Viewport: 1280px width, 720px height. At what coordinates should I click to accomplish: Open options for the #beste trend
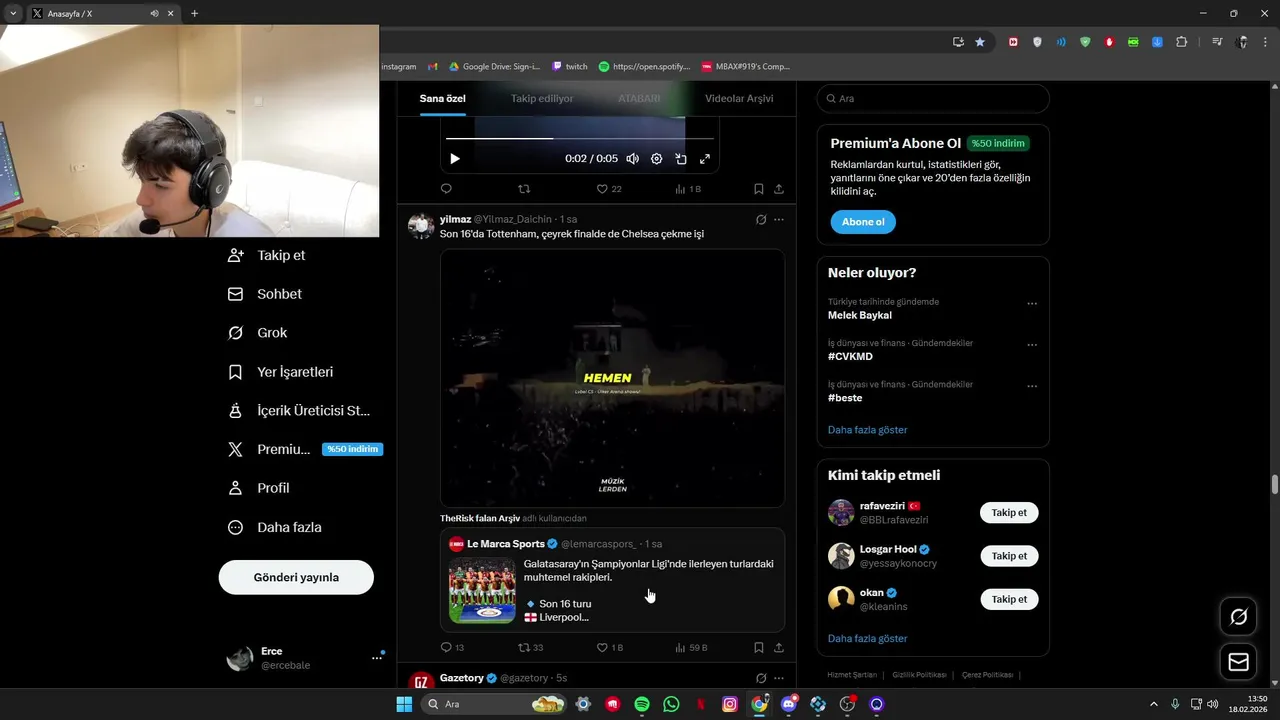click(1032, 386)
